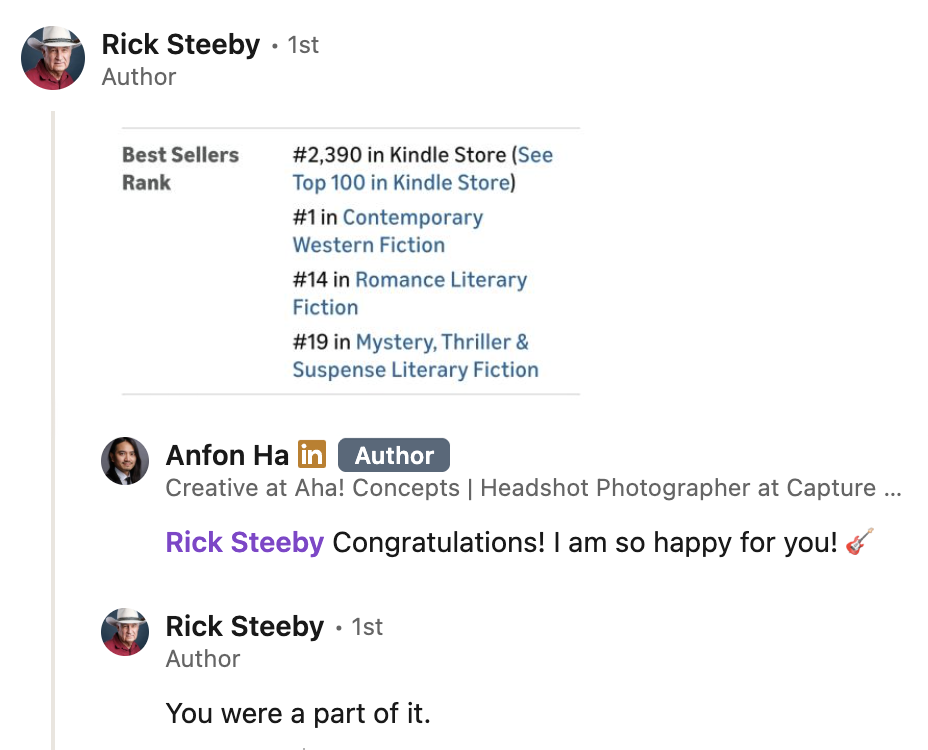Open the Contemporary Western Fiction category link
928x750 pixels.
[x=388, y=231]
